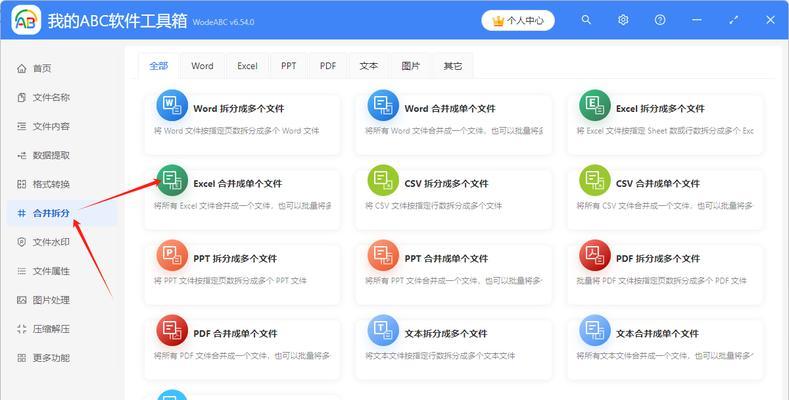This screenshot has width=789, height=400.
Task: Click the picture icon beside 图片处理
Action: [x=22, y=300]
